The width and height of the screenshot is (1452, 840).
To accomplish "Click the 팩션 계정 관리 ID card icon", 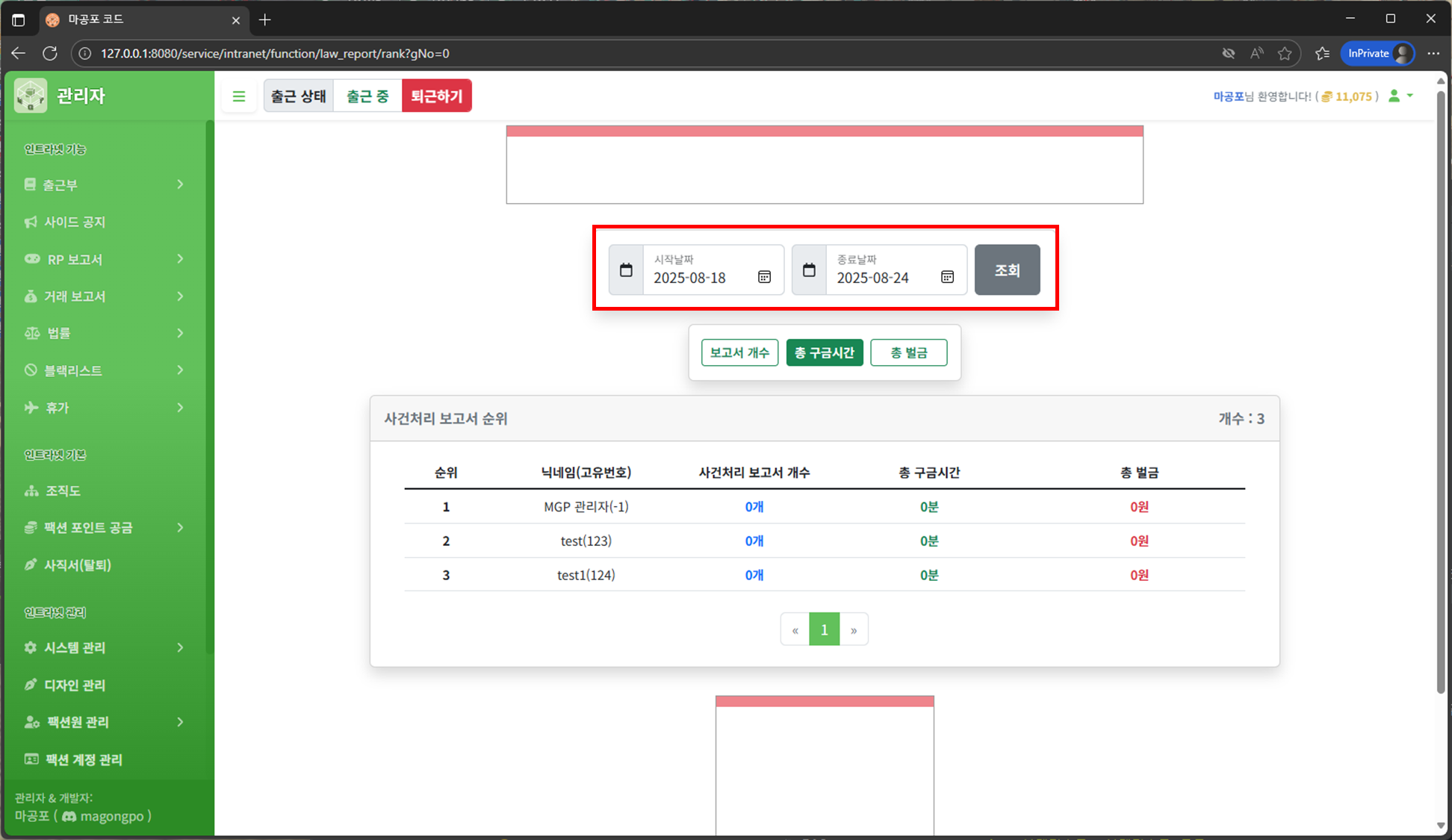I will [31, 759].
